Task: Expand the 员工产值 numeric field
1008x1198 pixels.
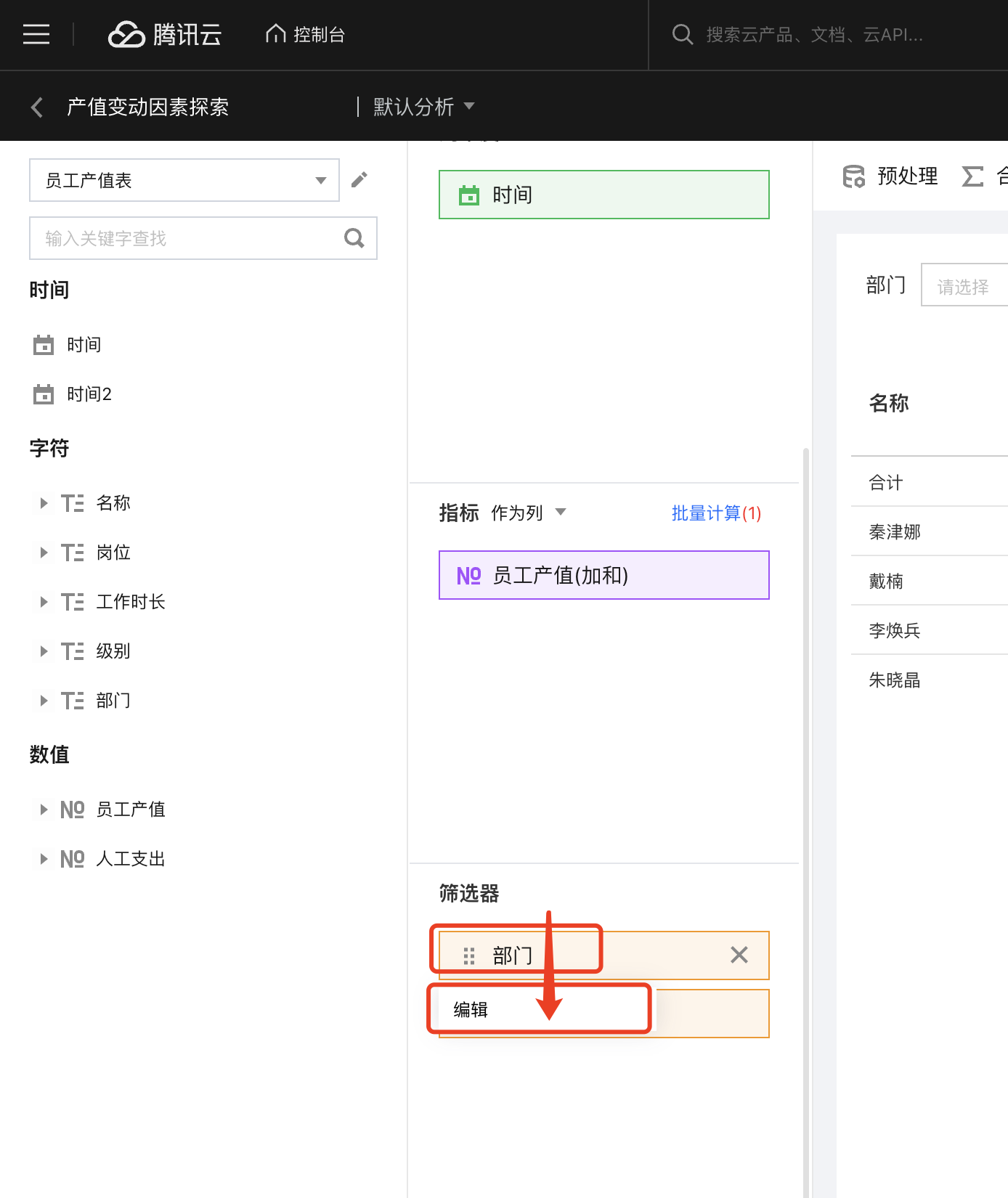Action: point(44,810)
